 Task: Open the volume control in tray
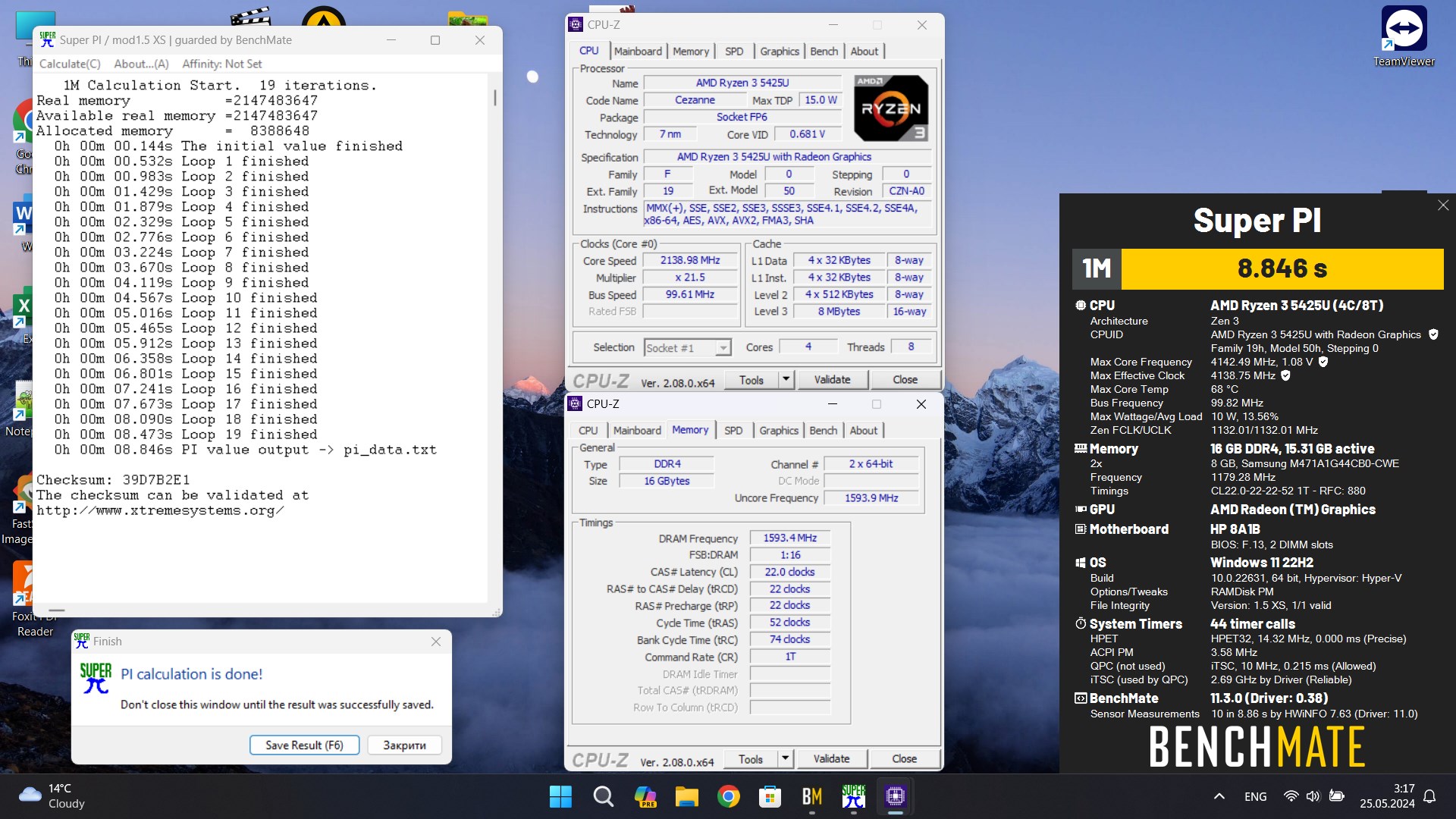pyautogui.click(x=1313, y=796)
